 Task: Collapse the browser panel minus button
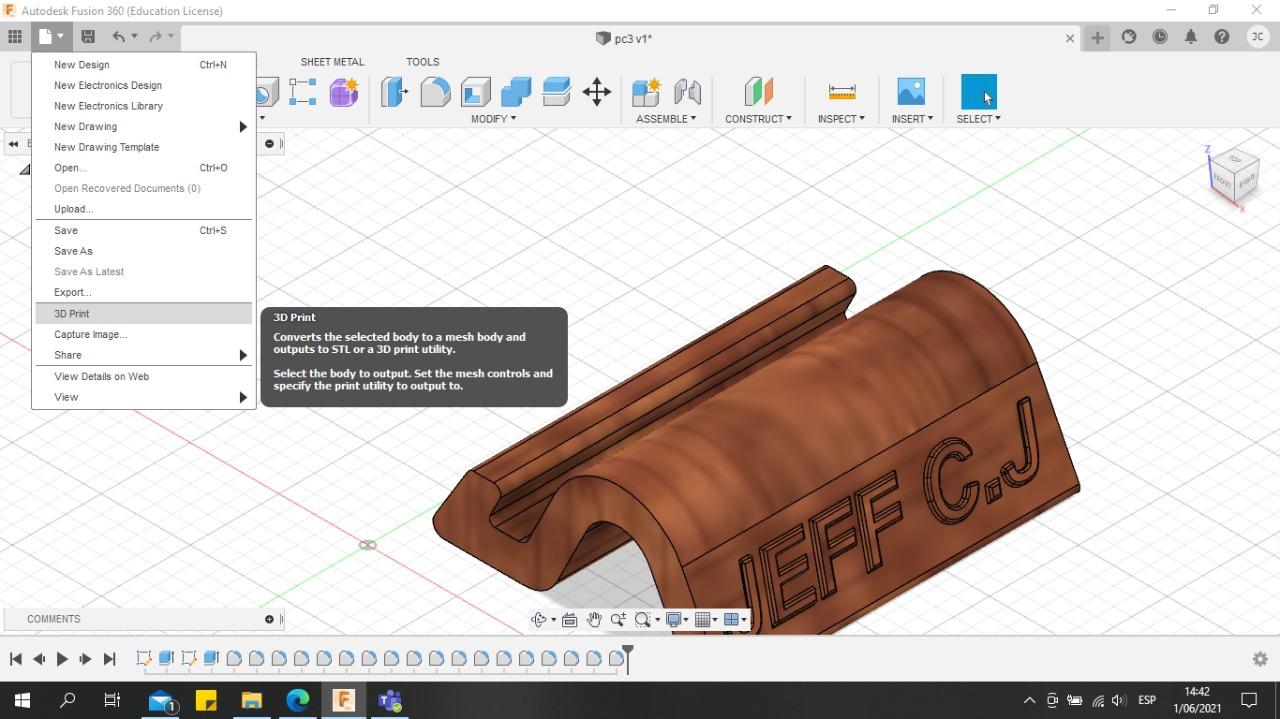269,143
